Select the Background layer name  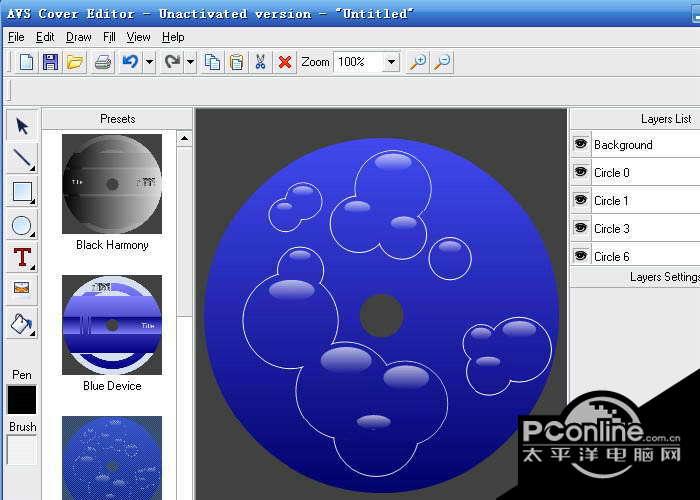point(623,145)
